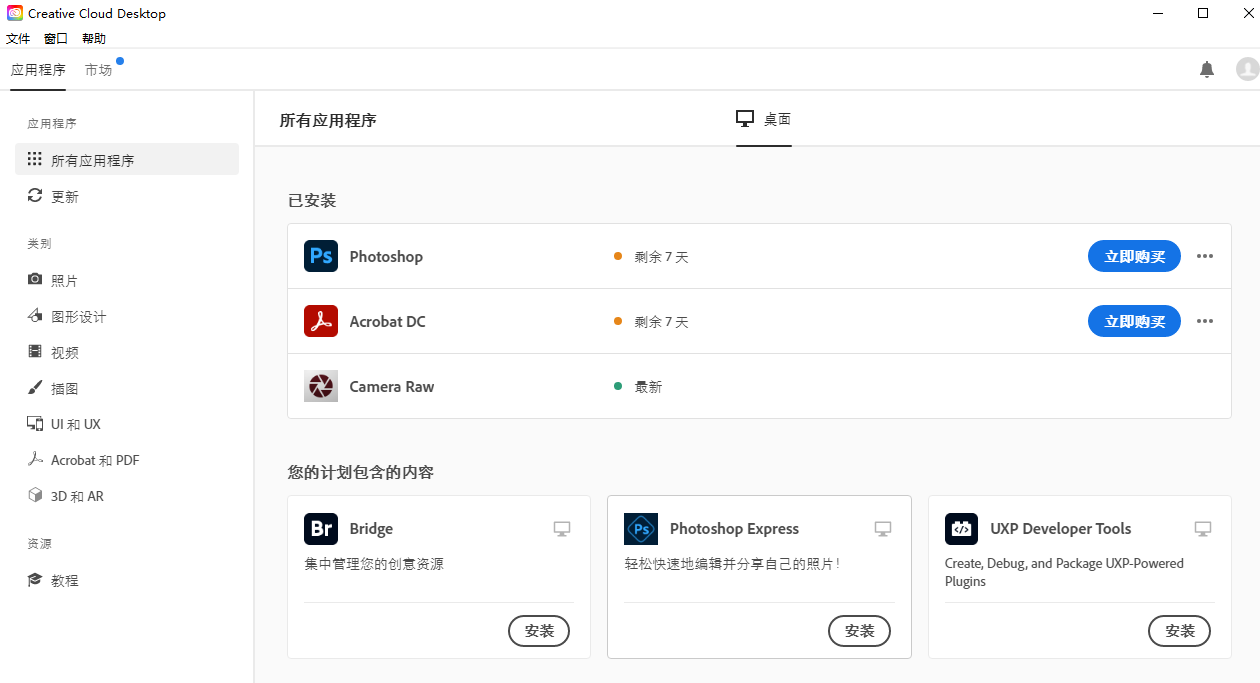Select the 桌面 tab
The width and height of the screenshot is (1260, 683).
point(764,119)
